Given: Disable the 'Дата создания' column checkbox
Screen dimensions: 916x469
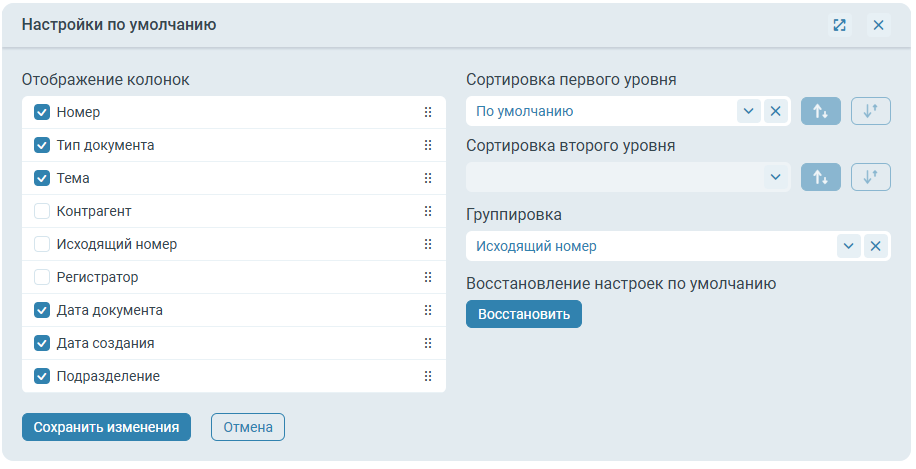Looking at the screenshot, I should pos(42,343).
